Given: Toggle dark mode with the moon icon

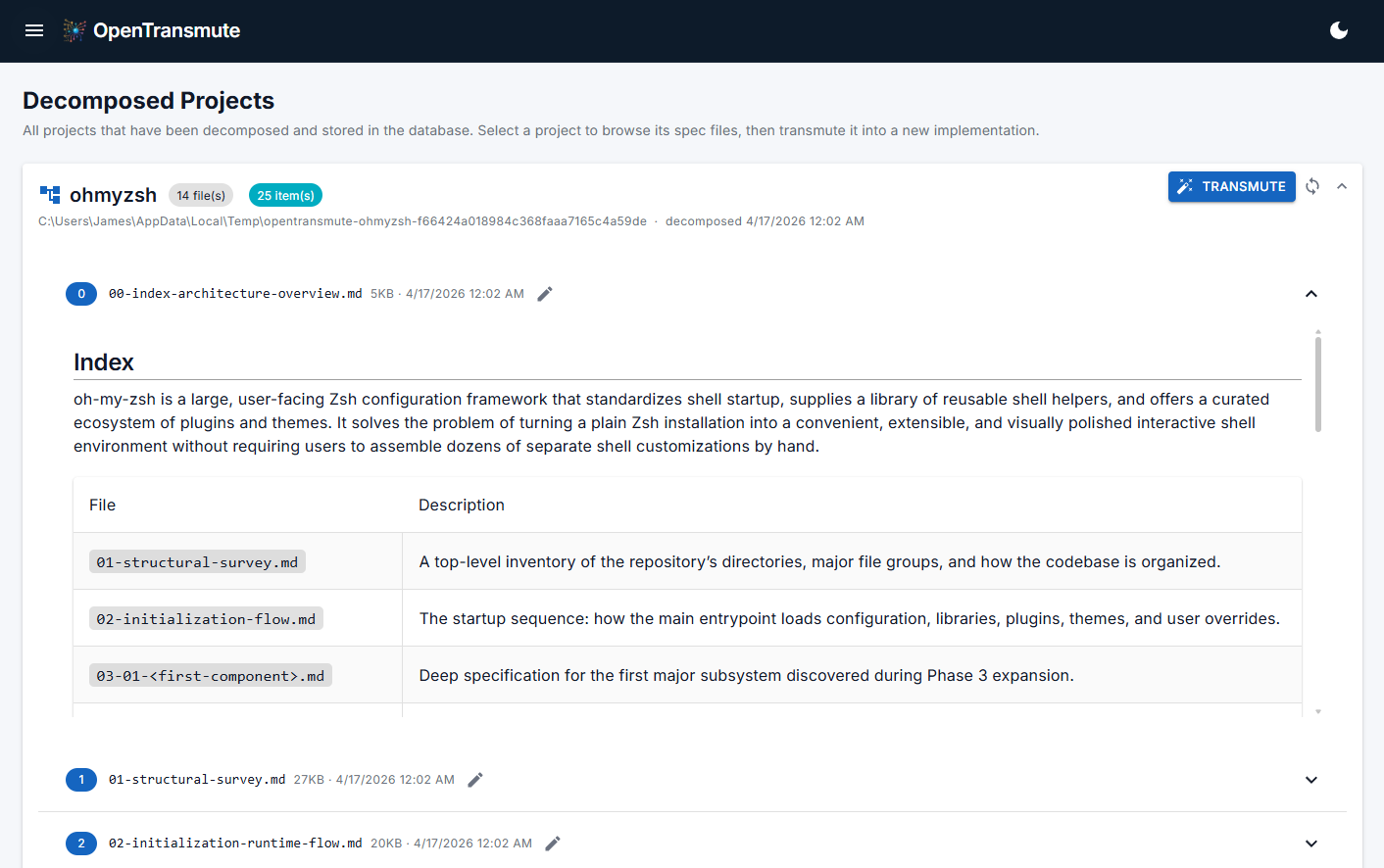Looking at the screenshot, I should point(1339,30).
